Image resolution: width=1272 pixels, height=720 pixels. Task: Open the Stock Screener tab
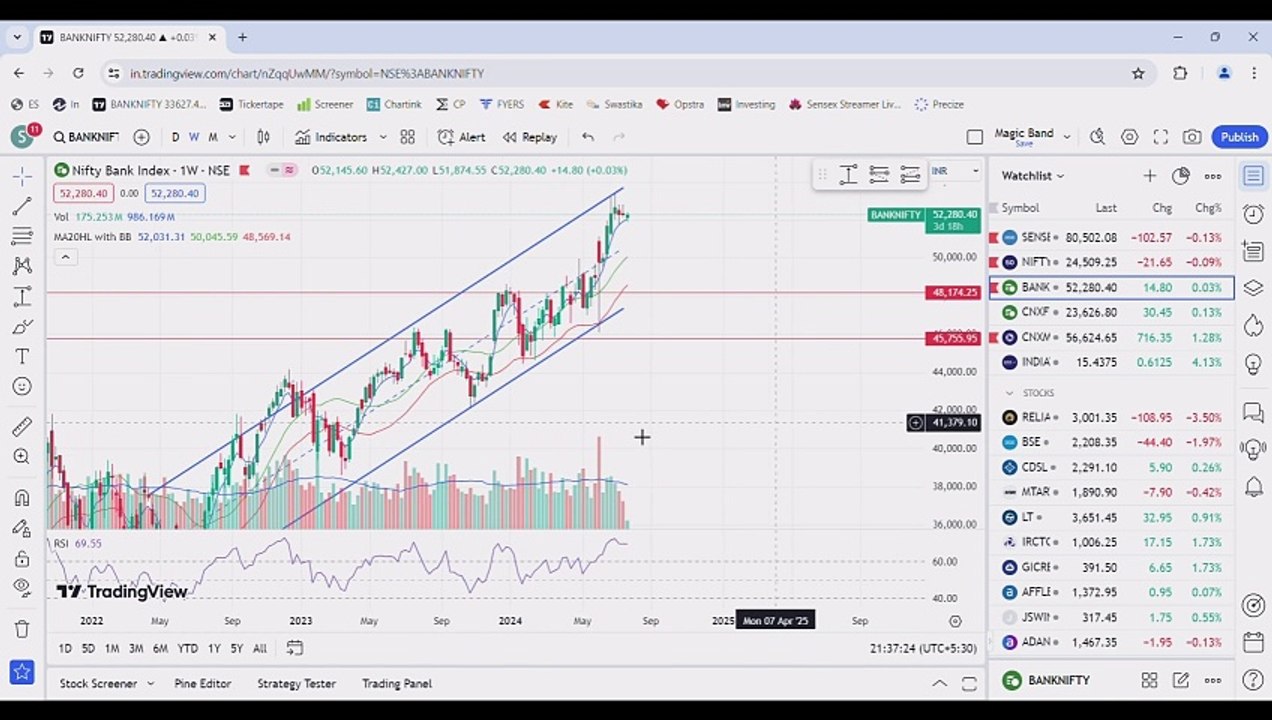pyautogui.click(x=98, y=684)
